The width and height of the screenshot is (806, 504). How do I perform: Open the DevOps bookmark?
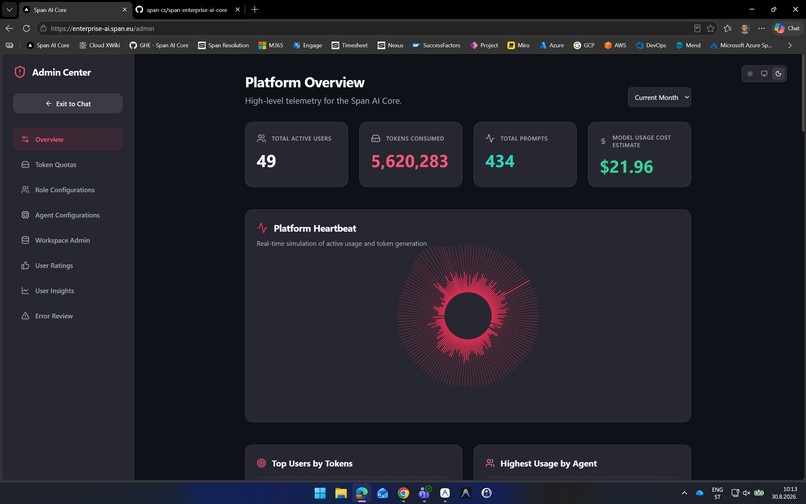pyautogui.click(x=651, y=45)
